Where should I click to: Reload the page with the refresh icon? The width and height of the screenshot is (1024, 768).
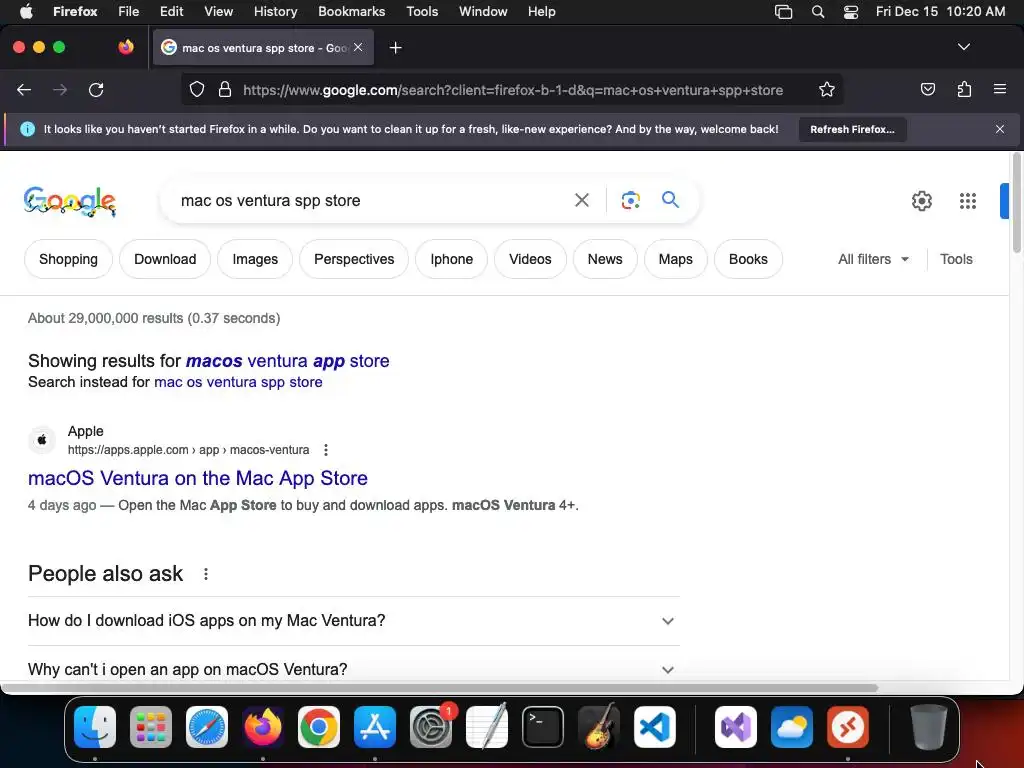(96, 90)
